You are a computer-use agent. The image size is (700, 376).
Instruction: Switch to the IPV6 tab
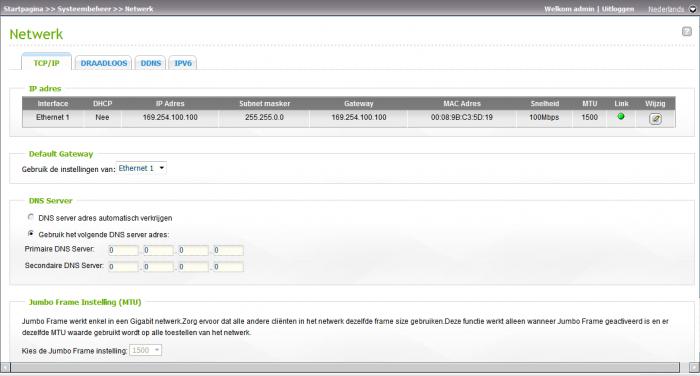click(x=183, y=63)
